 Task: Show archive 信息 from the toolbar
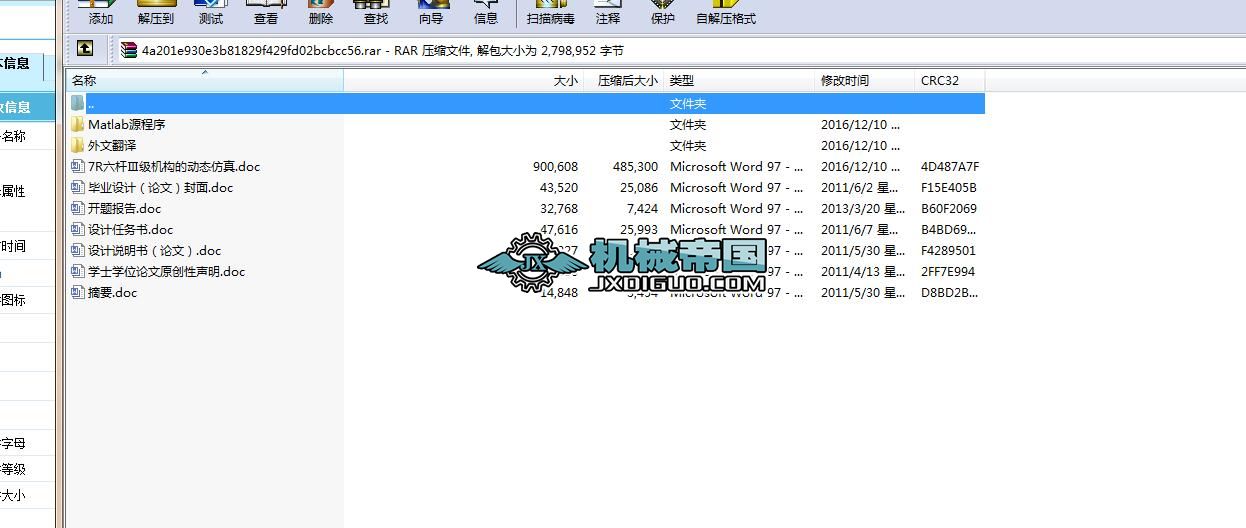tap(486, 14)
